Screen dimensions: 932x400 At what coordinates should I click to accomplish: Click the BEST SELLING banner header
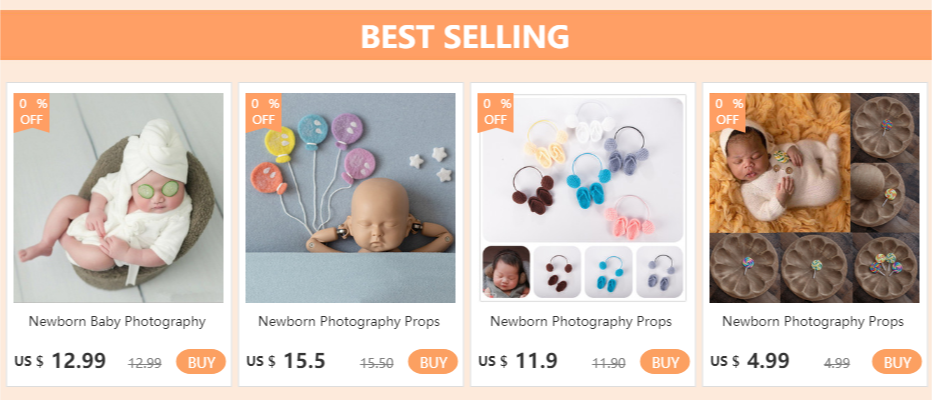pos(465,36)
